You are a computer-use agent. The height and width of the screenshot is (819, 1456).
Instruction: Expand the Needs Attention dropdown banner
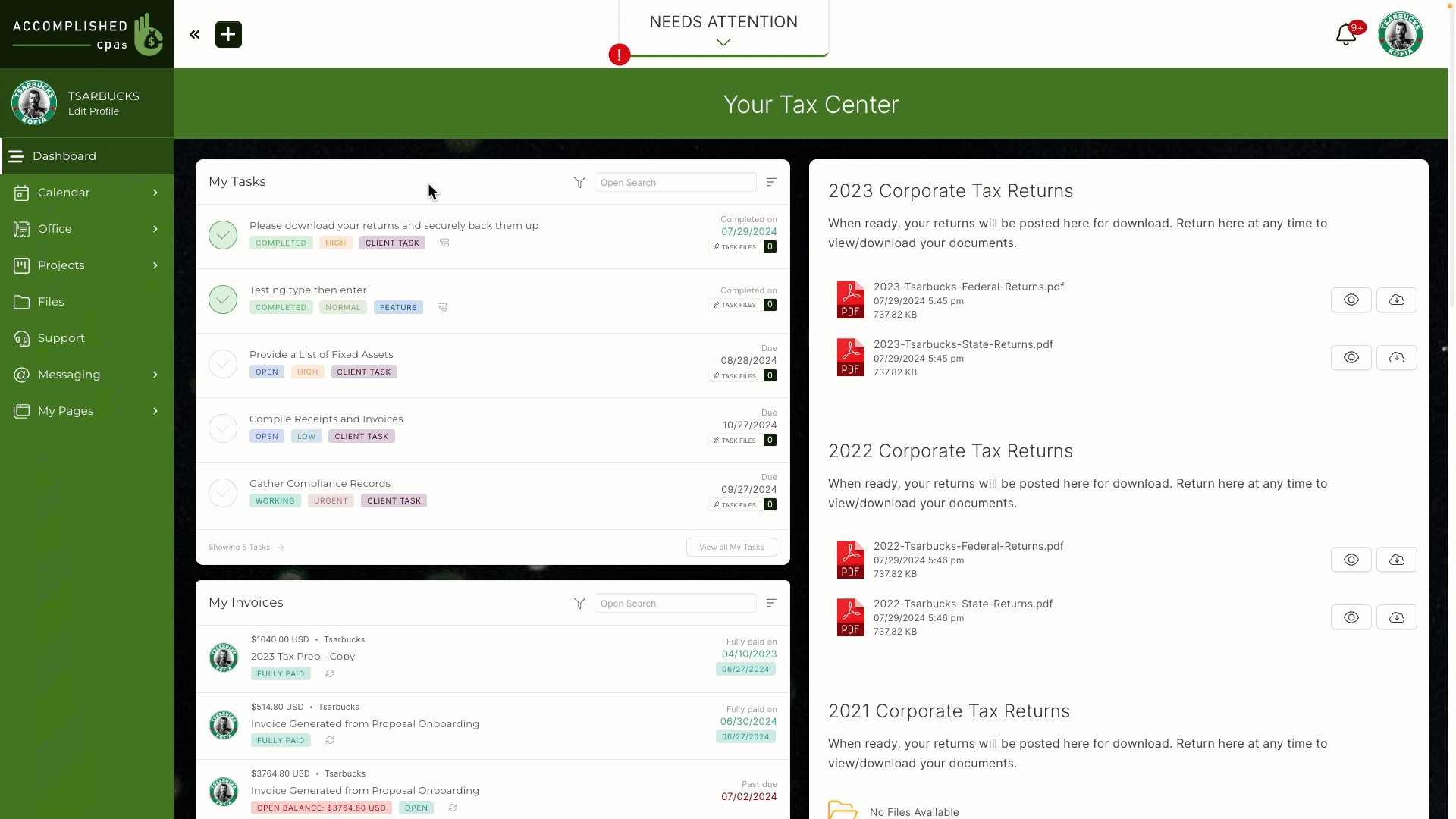pyautogui.click(x=723, y=42)
